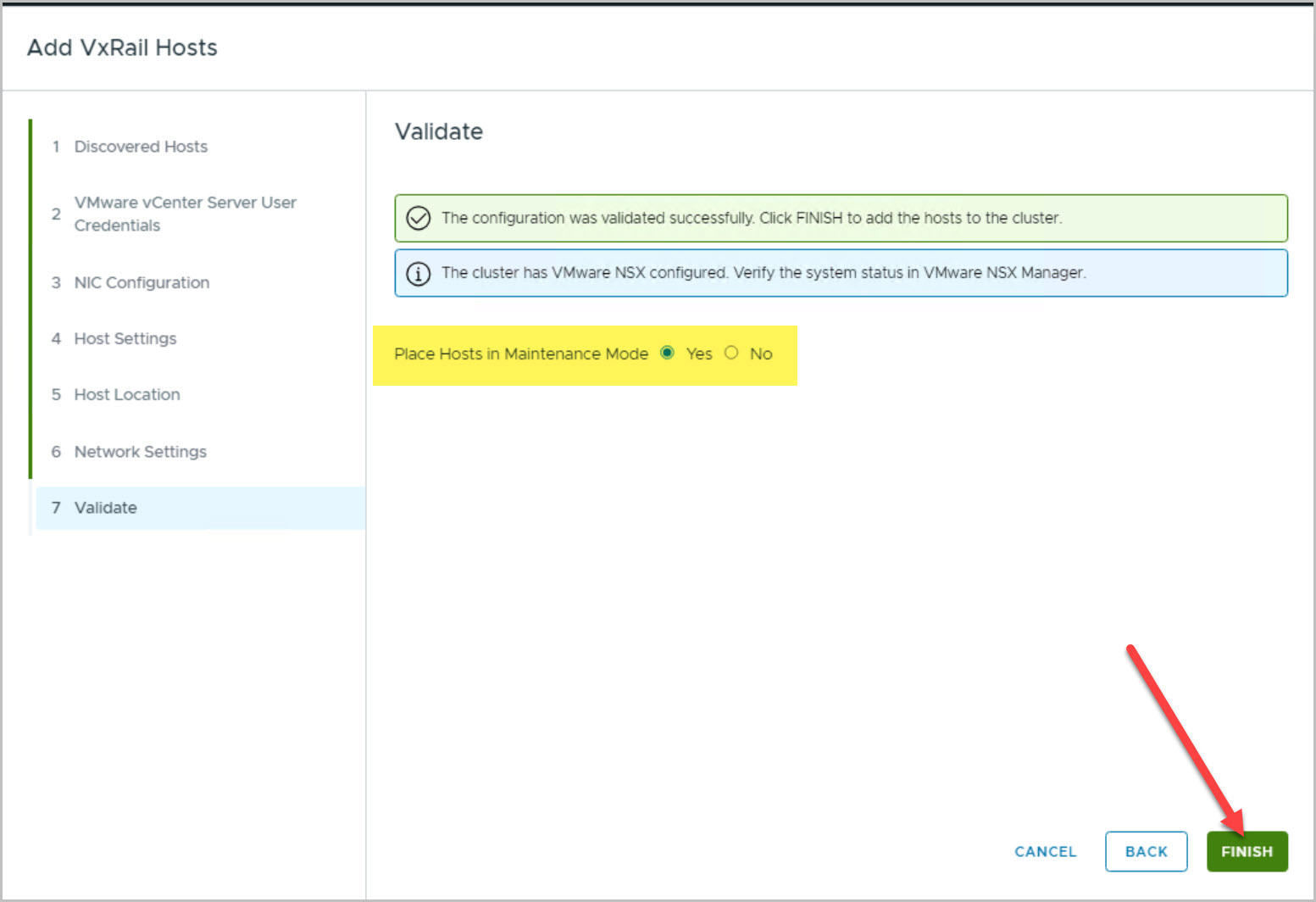Image resolution: width=1316 pixels, height=902 pixels.
Task: Navigate to NIC Configuration step
Action: [x=142, y=282]
